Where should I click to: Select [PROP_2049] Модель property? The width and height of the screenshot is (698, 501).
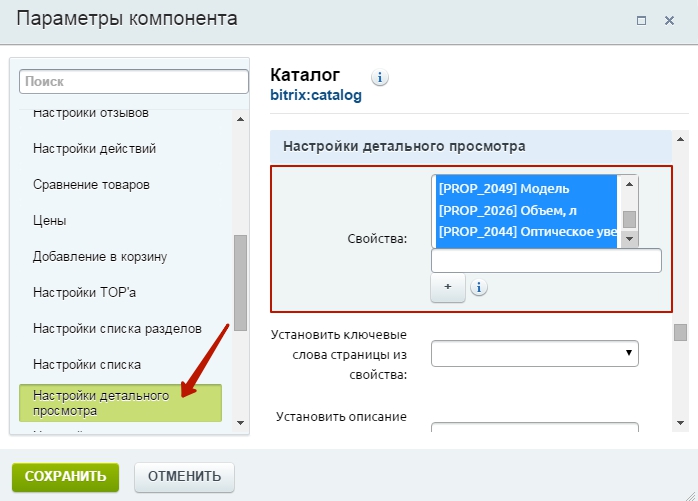pos(526,189)
